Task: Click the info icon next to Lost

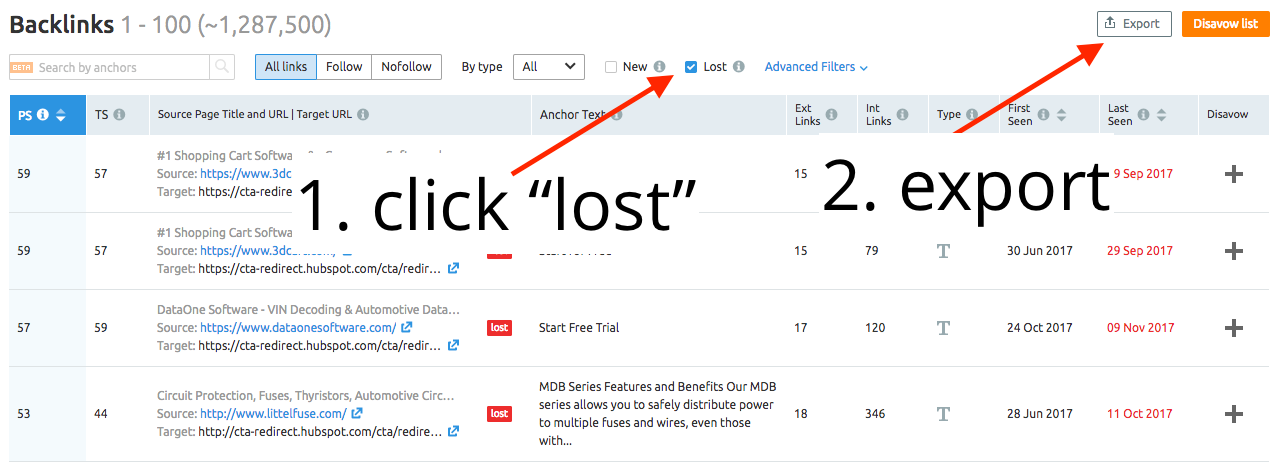Action: [738, 67]
